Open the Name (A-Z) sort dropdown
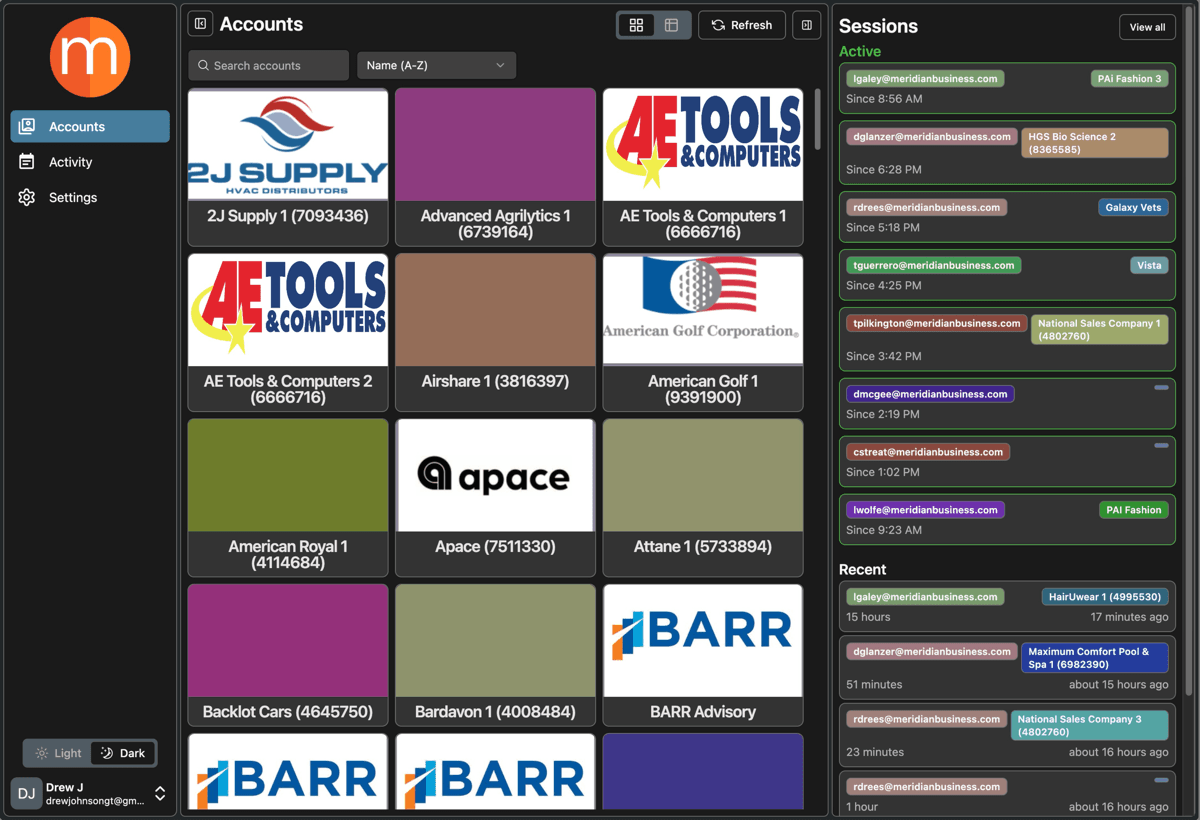1200x820 pixels. (x=437, y=65)
